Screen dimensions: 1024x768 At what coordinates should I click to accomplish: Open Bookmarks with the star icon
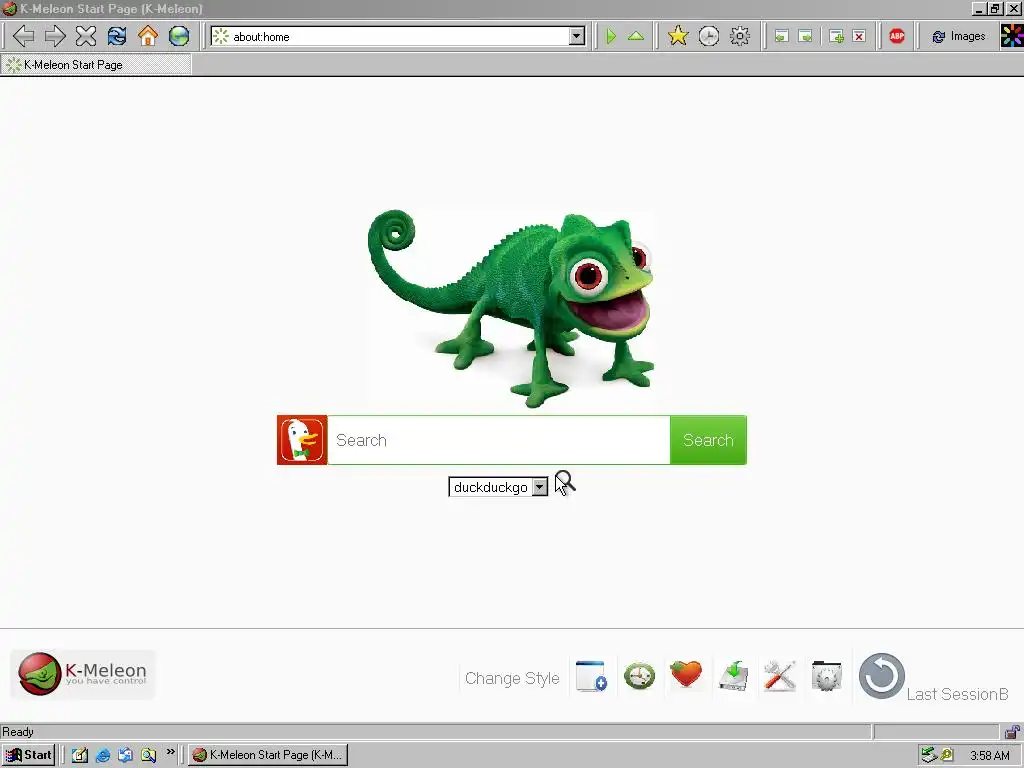(x=678, y=36)
